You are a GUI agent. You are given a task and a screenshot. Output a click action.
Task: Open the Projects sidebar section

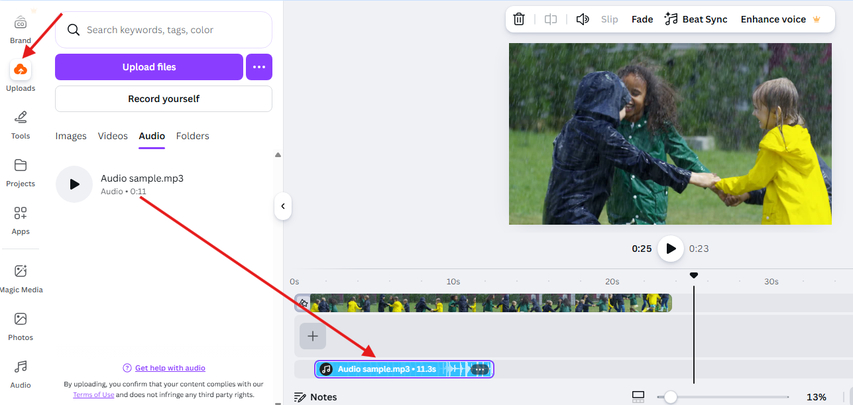[x=21, y=173]
